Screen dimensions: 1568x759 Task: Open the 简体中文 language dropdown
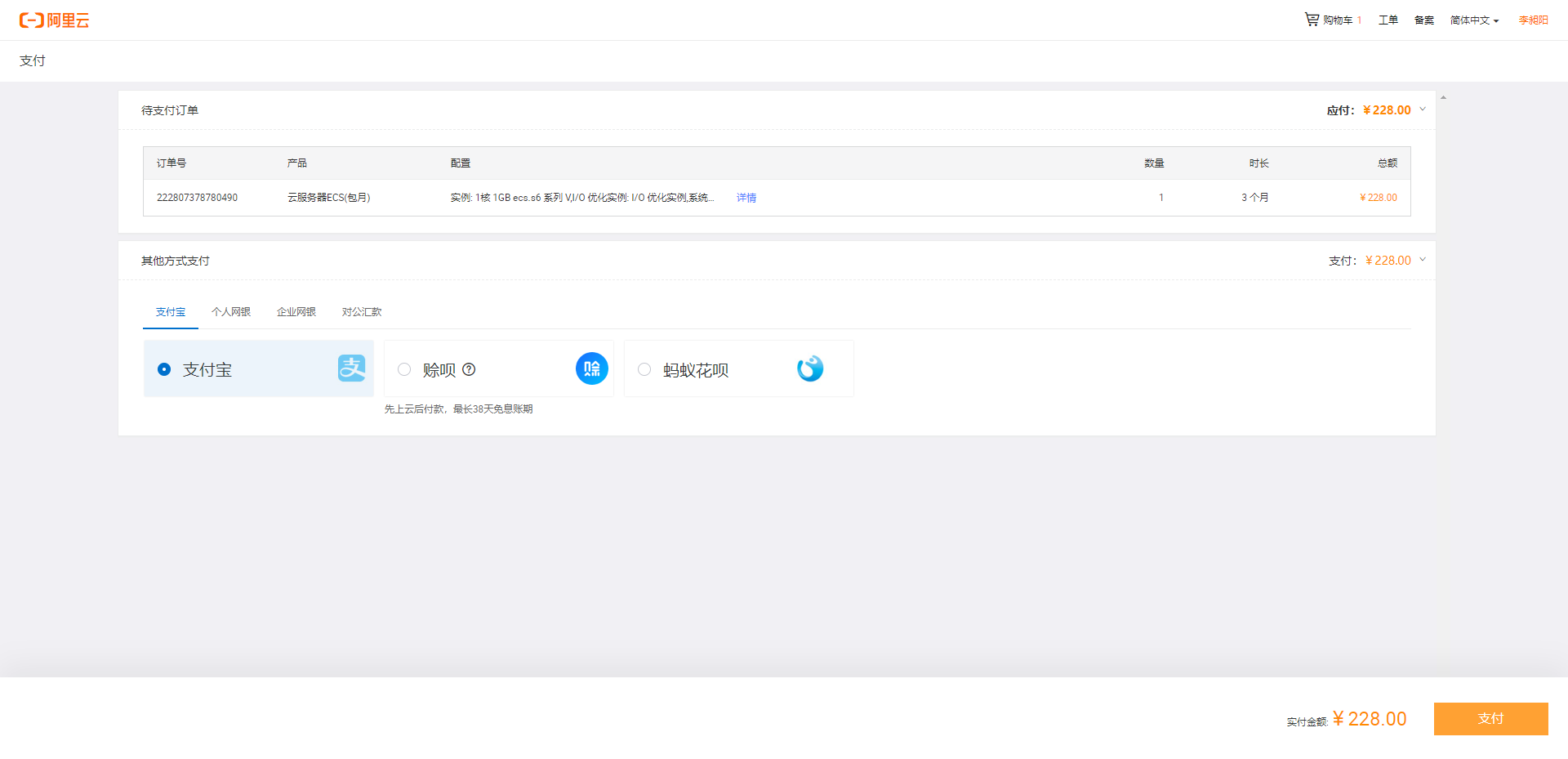pyautogui.click(x=1475, y=20)
